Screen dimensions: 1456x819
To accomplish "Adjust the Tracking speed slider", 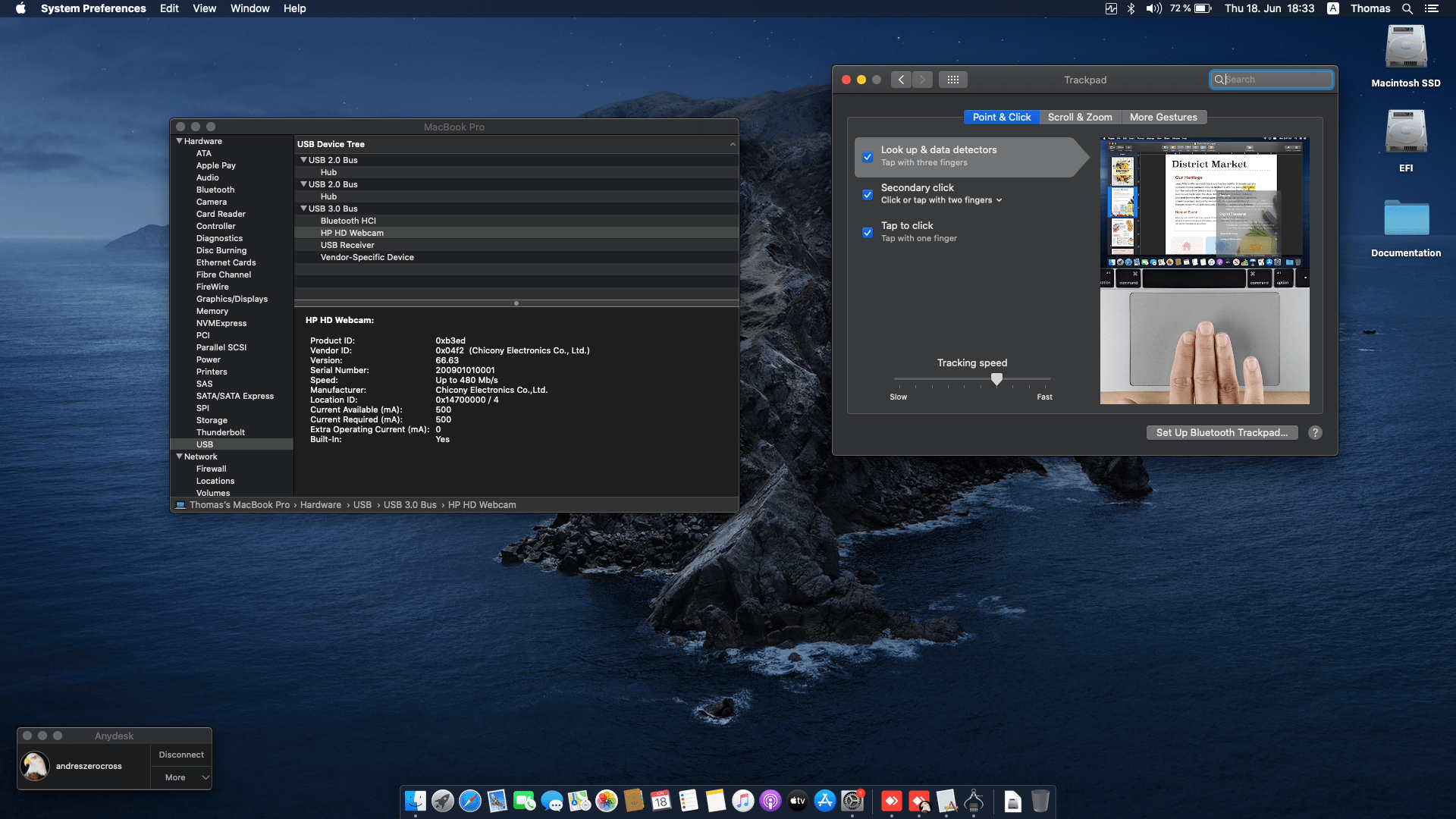I will pos(996,378).
